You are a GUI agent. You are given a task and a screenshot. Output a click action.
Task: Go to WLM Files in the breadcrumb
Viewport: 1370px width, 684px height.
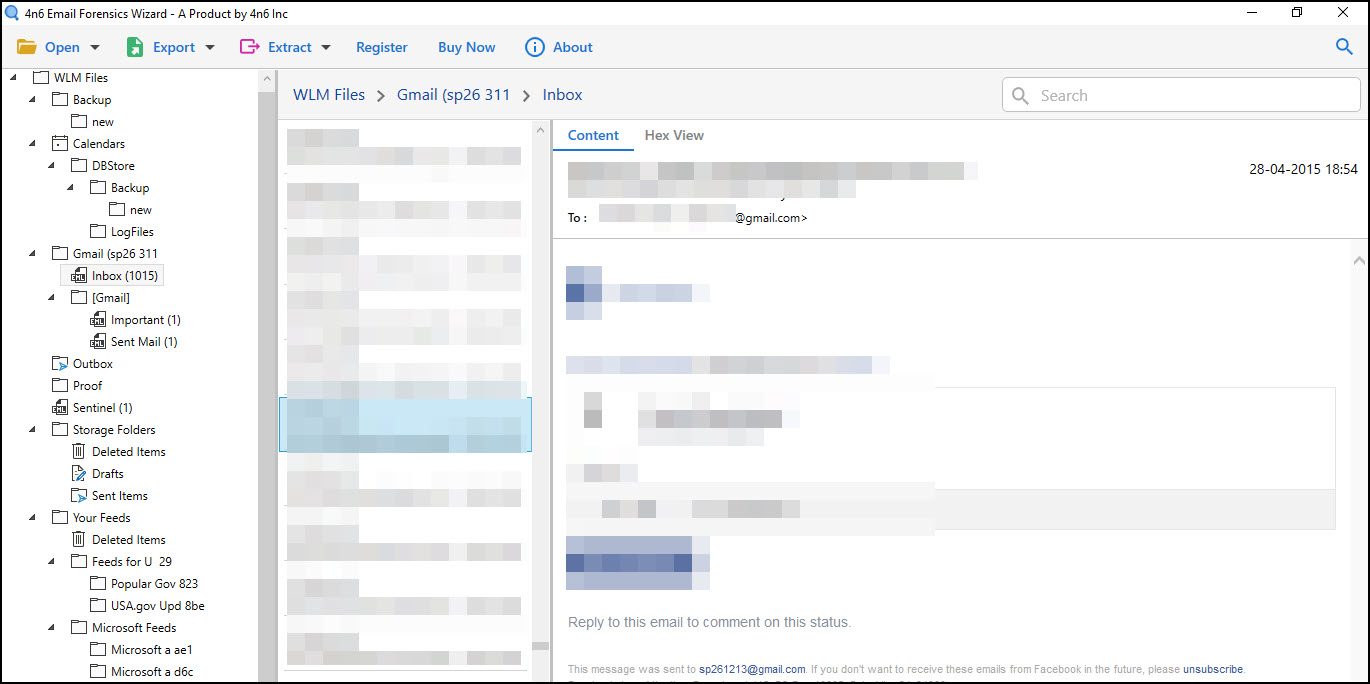coord(329,95)
